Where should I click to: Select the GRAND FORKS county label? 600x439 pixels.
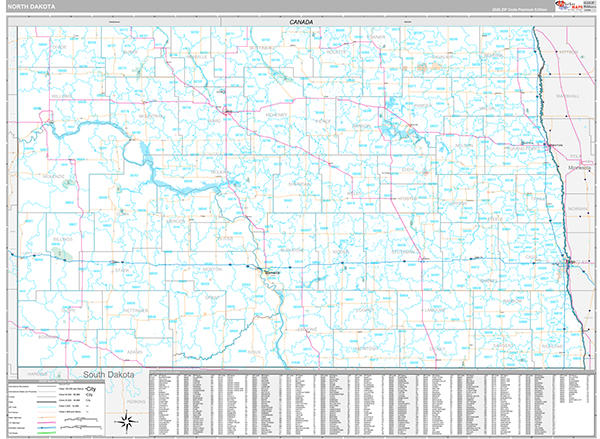coord(524,149)
